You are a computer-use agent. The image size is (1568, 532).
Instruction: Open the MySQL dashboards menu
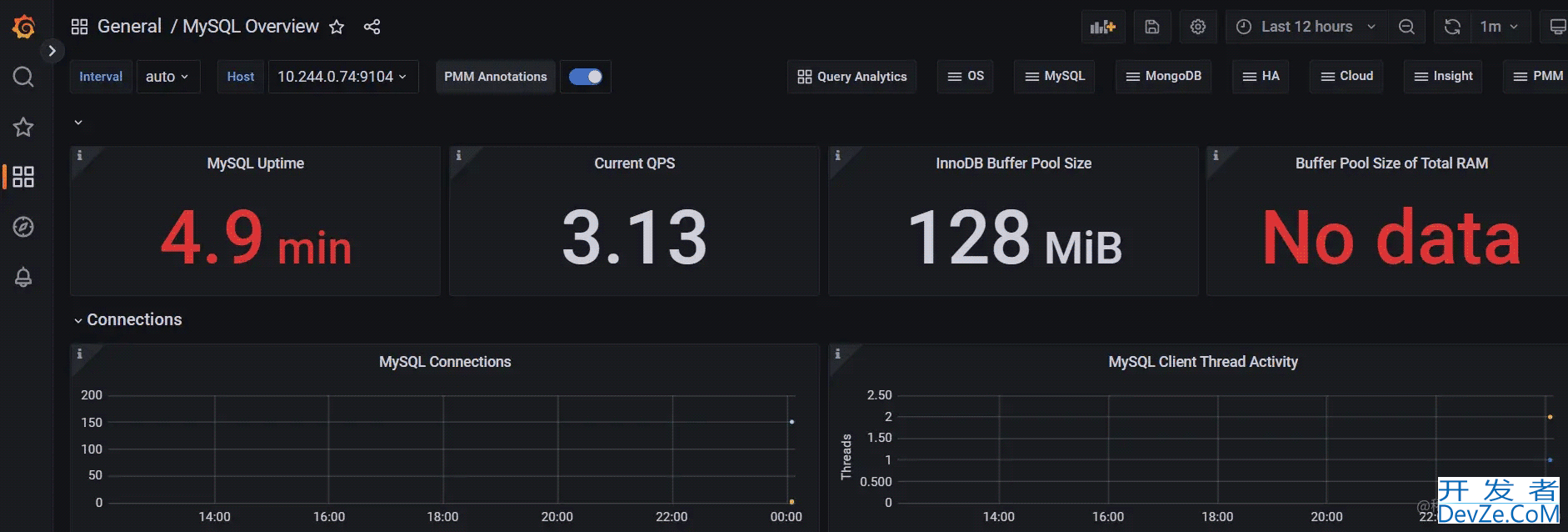[1055, 76]
